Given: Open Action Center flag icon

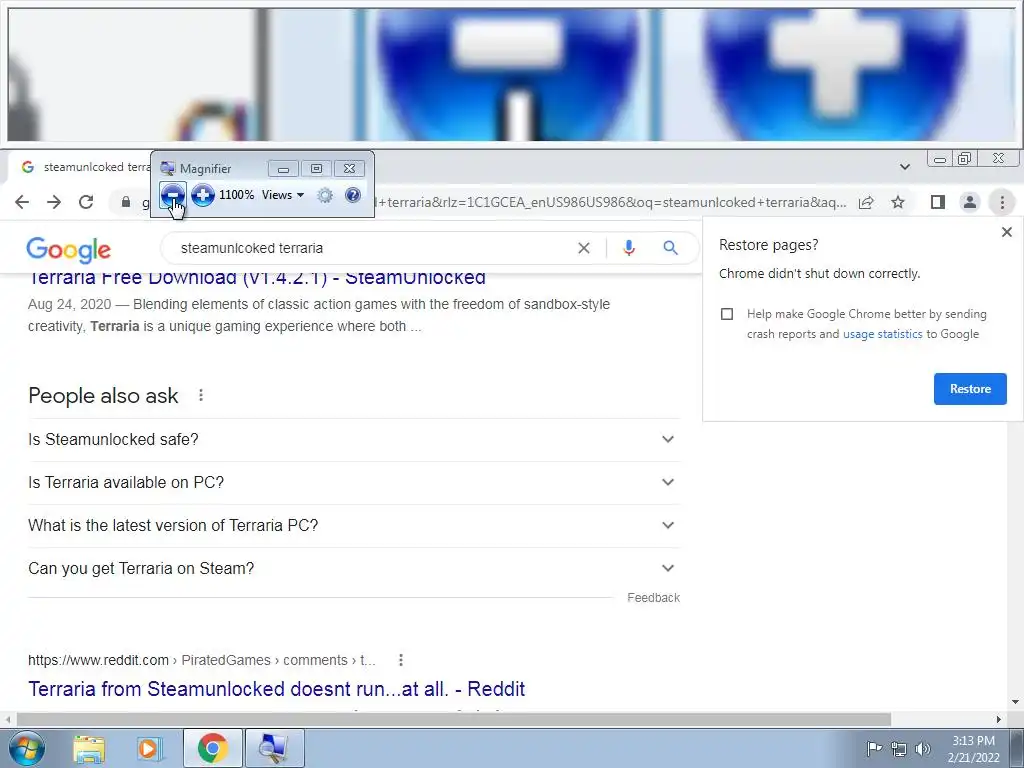Looking at the screenshot, I should (x=874, y=748).
